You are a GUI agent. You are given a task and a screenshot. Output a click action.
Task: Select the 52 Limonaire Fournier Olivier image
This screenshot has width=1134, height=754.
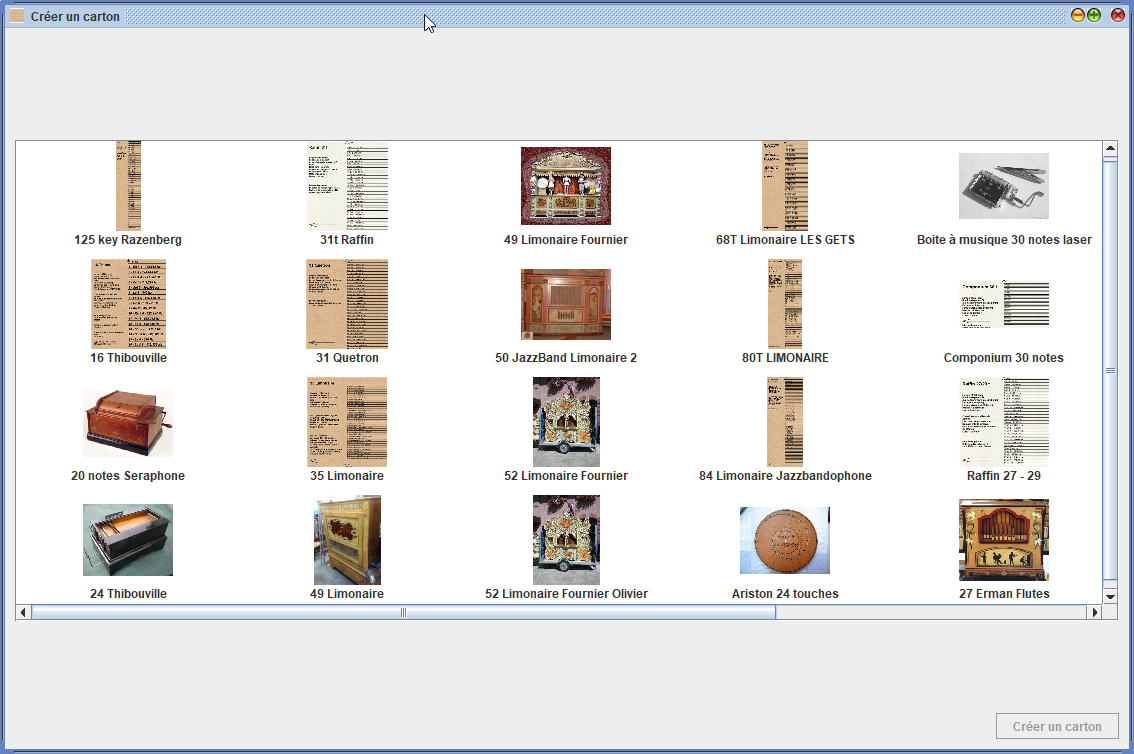click(566, 540)
